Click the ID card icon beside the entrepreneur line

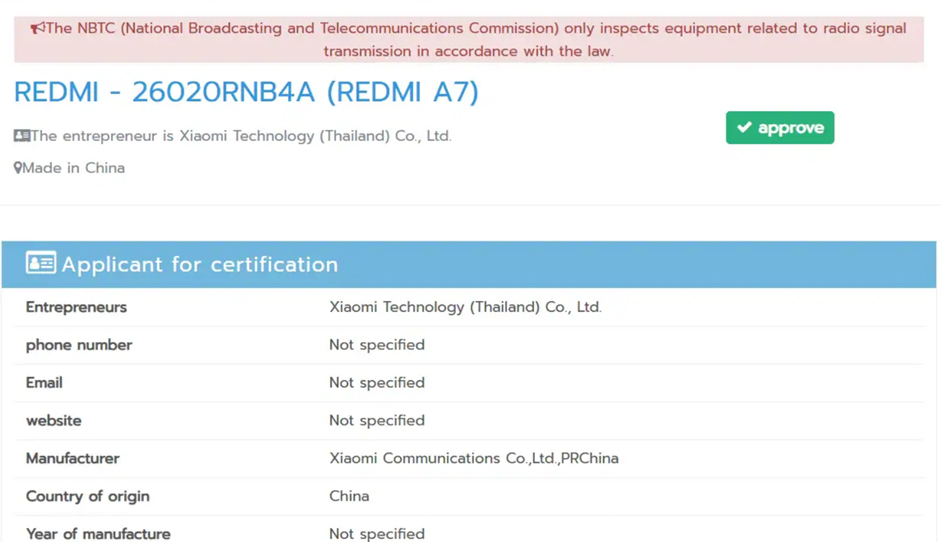pyautogui.click(x=21, y=136)
